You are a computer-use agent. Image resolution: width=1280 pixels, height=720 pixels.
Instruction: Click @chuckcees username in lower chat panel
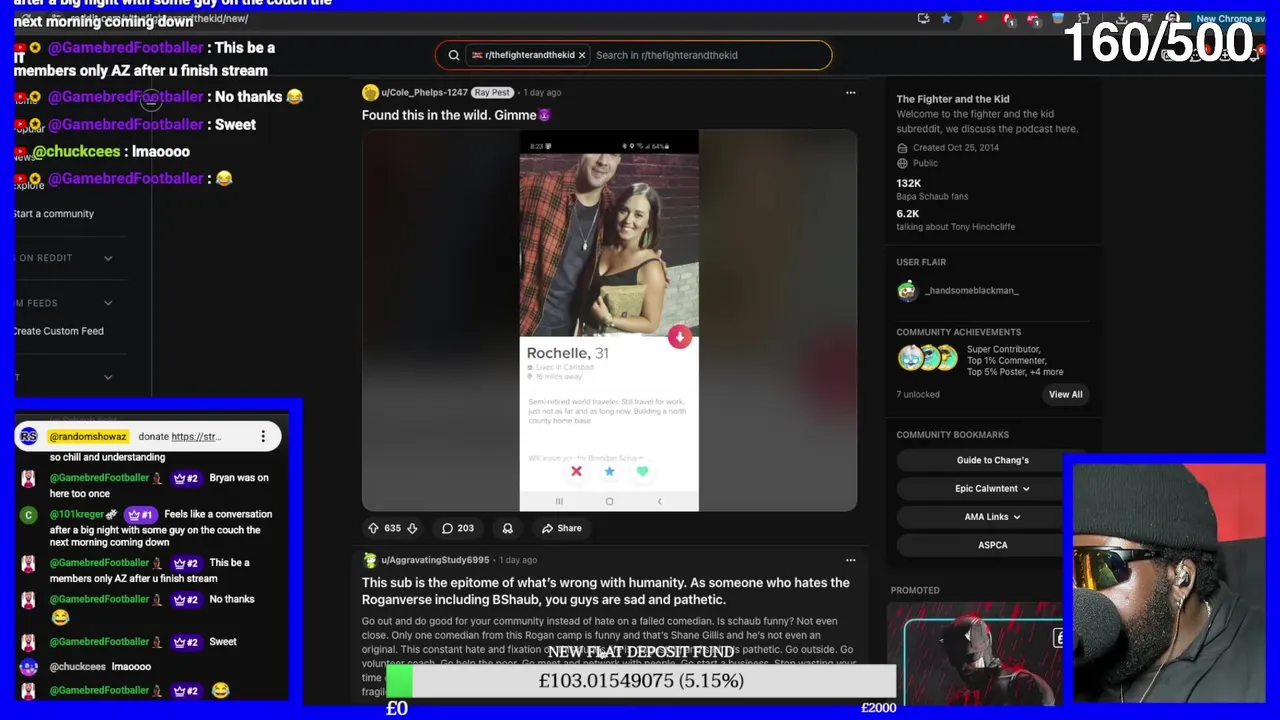[x=78, y=667]
